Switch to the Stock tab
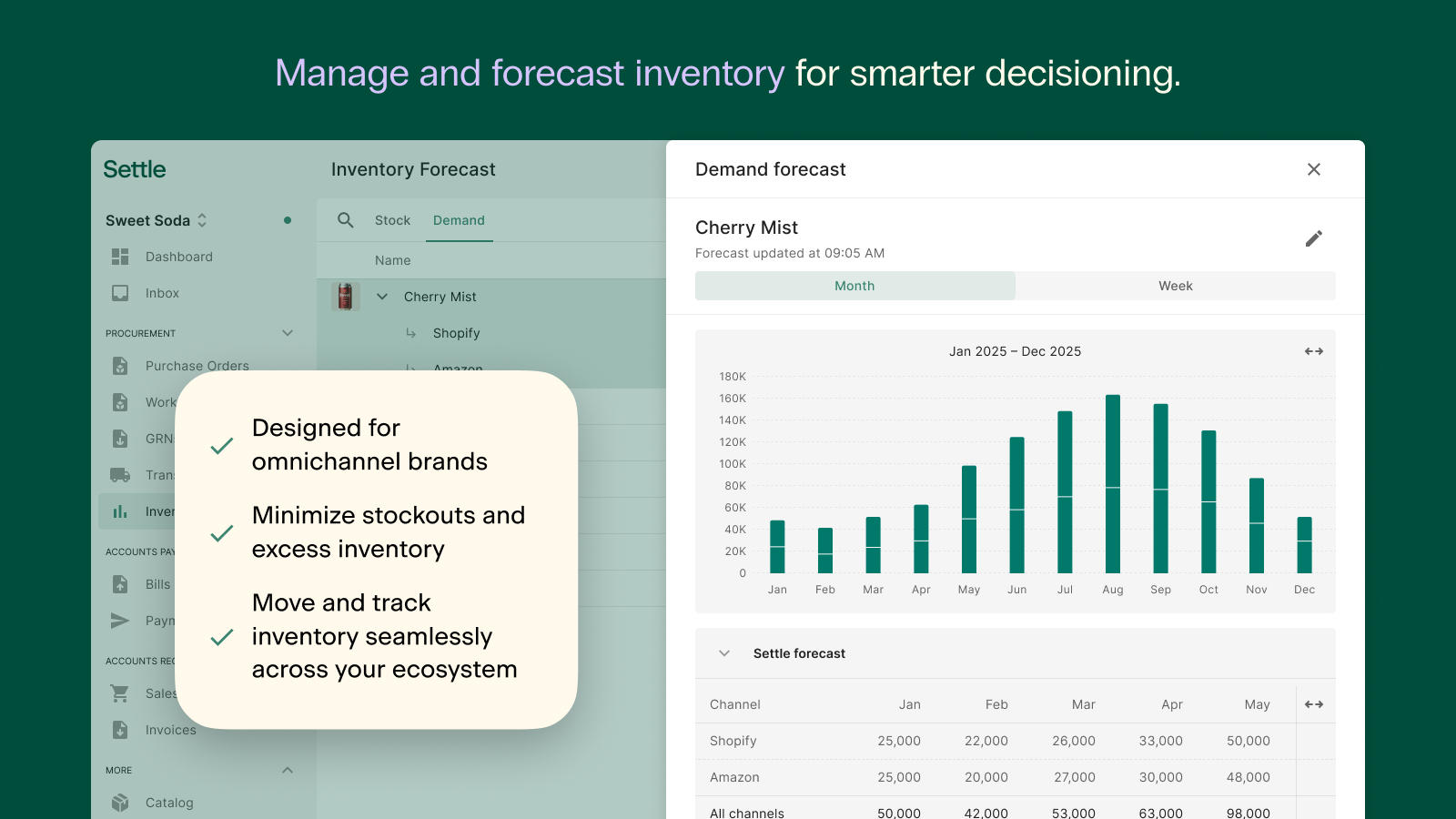 [392, 220]
